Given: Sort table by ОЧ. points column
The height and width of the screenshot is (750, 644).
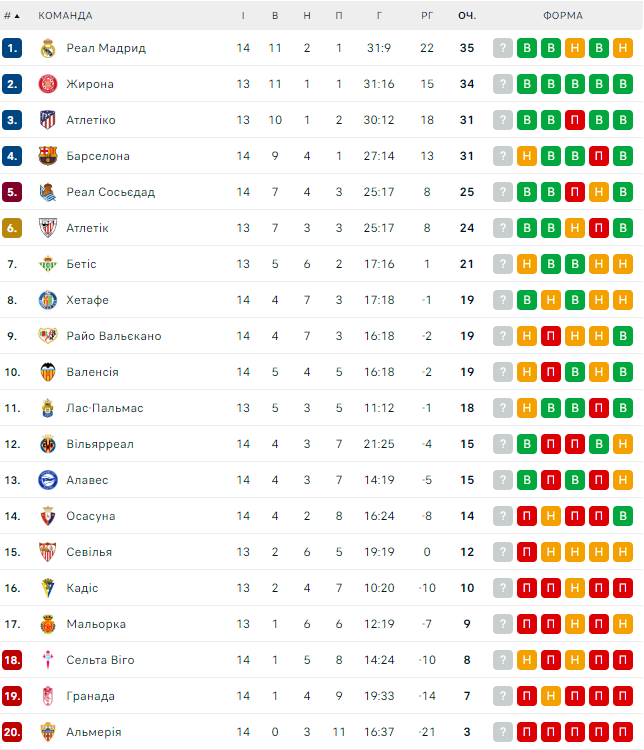Looking at the screenshot, I should (x=467, y=16).
